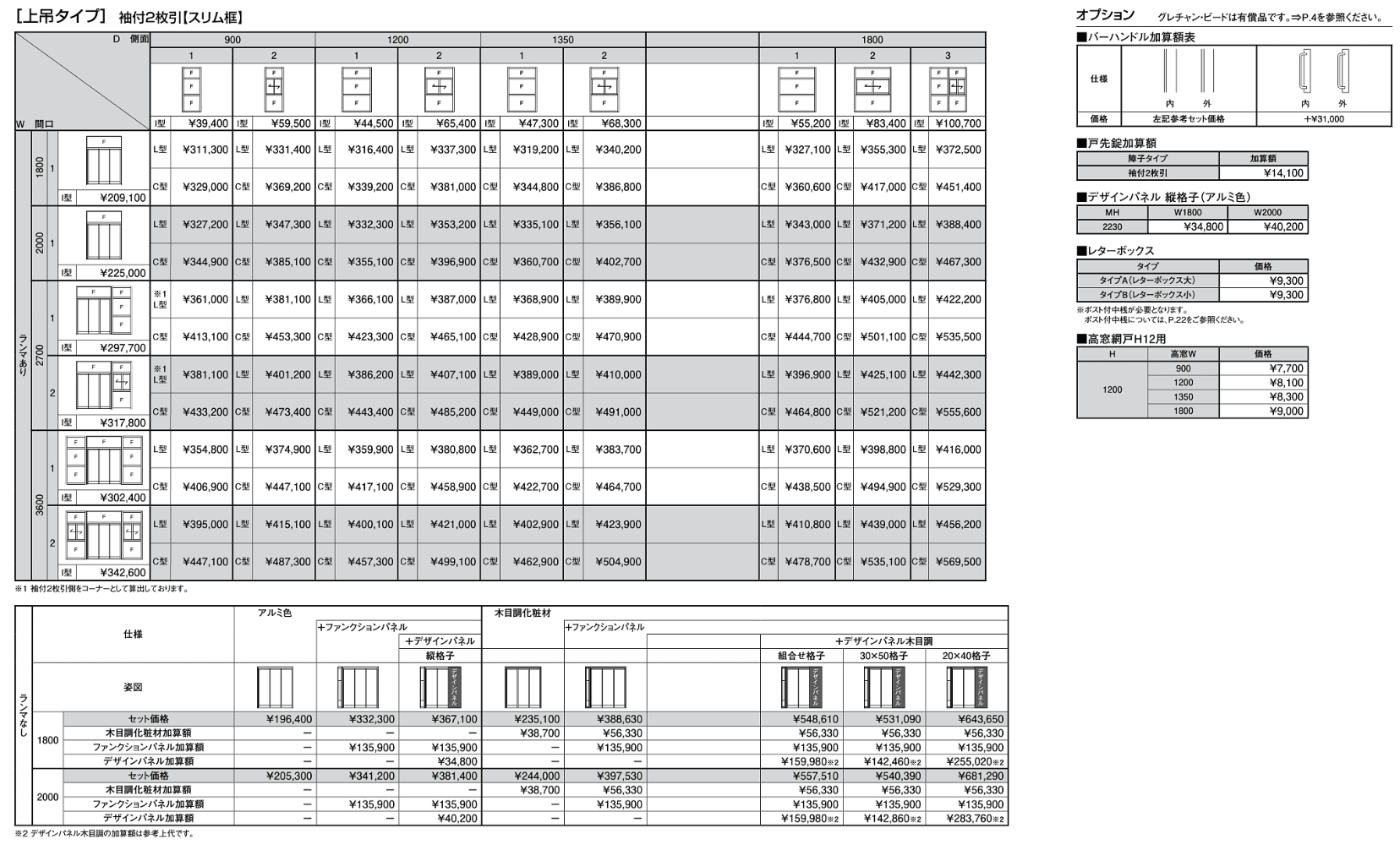The image size is (1400, 850).
Task: Click the タイプB(レターボックス小) row label
Action: (x=1147, y=295)
